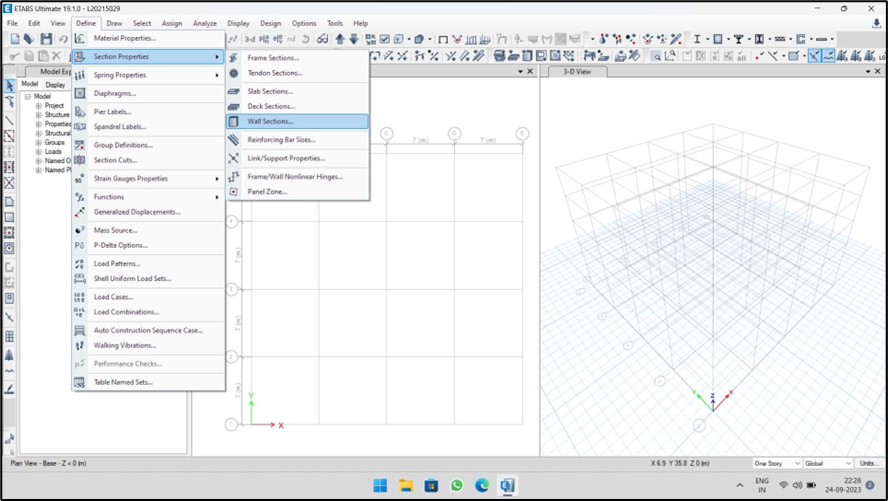Open the Global coordinate system dropdown
The width and height of the screenshot is (888, 501).
coord(828,463)
